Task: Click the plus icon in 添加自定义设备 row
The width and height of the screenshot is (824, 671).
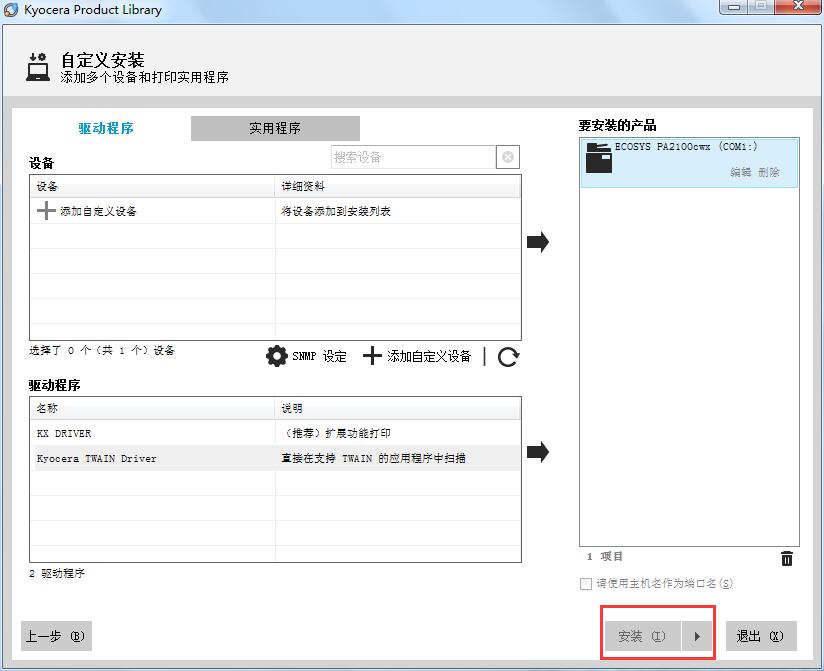Action: [46, 211]
